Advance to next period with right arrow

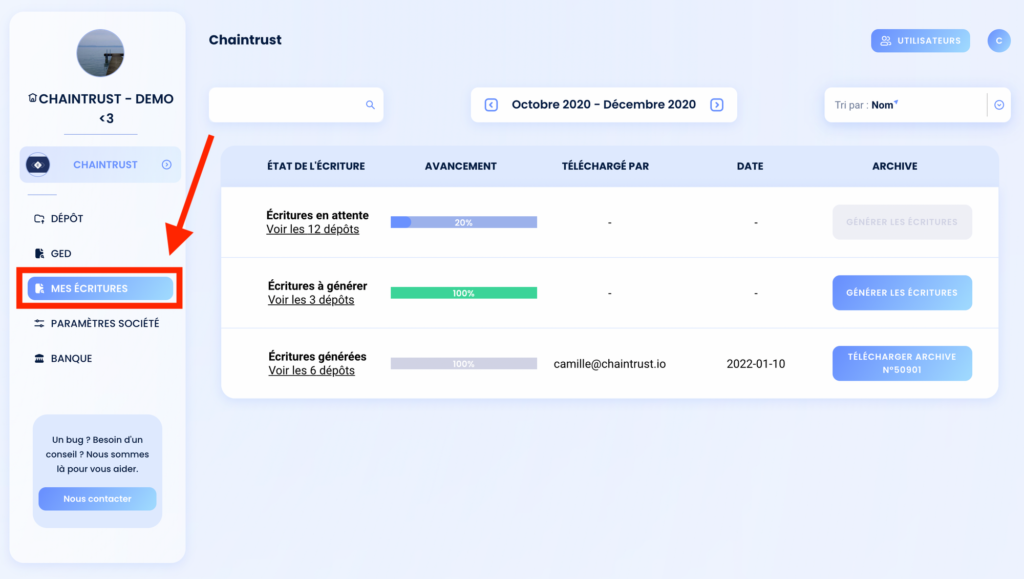coord(716,104)
